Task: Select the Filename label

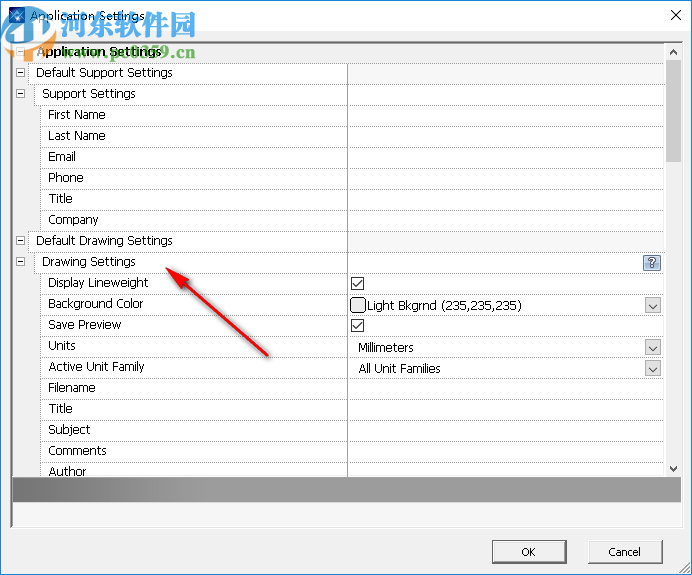Action: point(72,387)
